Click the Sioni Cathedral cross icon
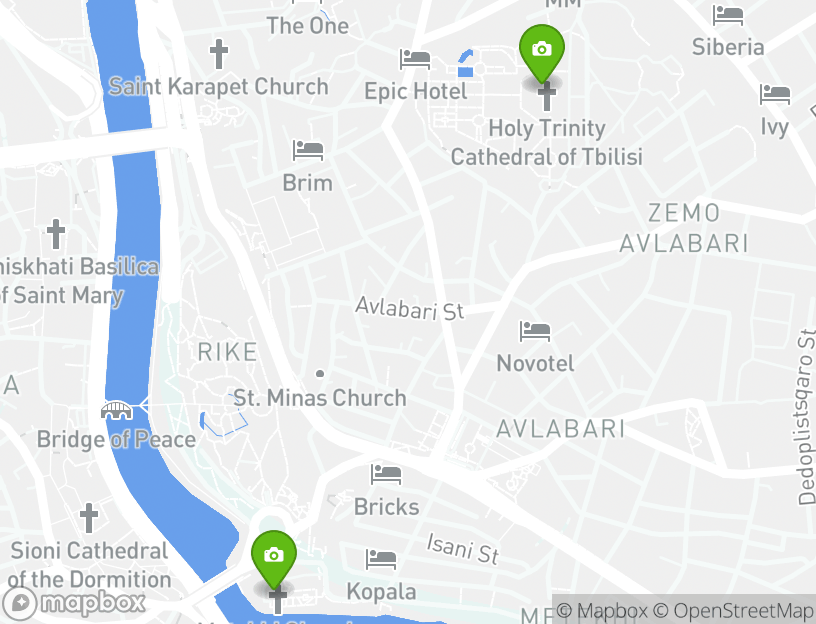This screenshot has width=816, height=624. (89, 518)
